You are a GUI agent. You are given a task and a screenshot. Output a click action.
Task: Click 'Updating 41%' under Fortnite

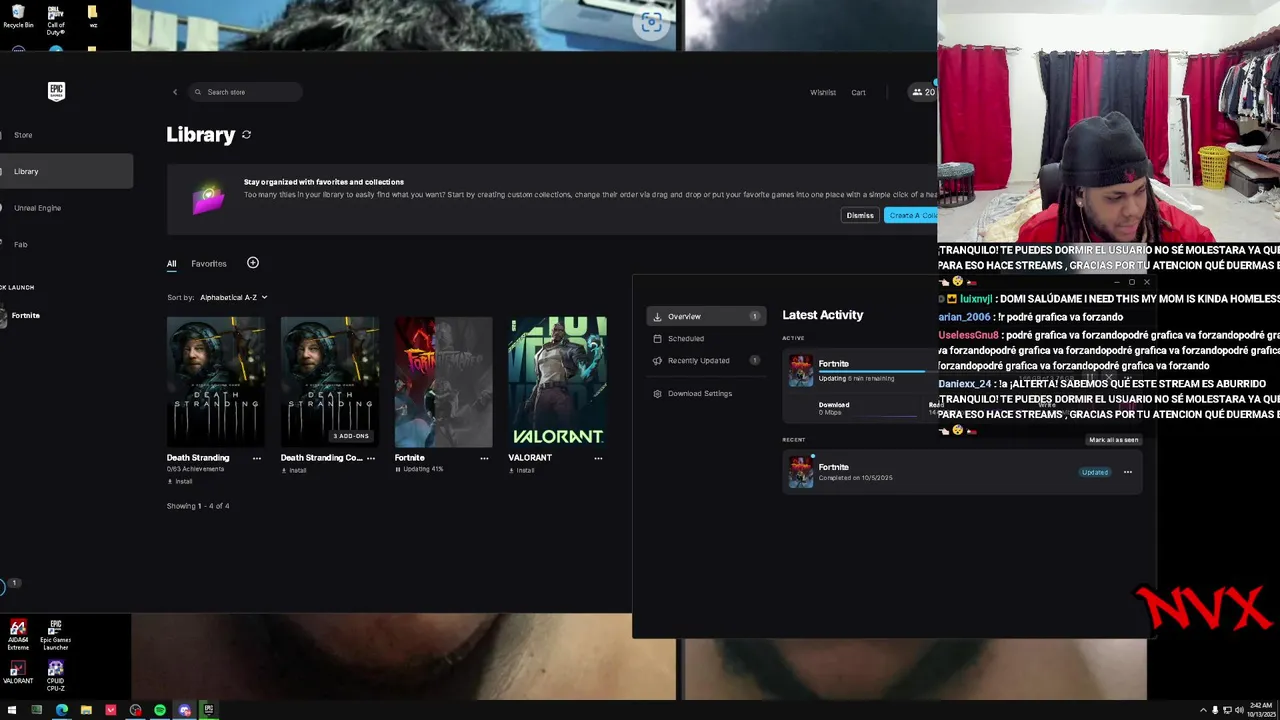(420, 469)
